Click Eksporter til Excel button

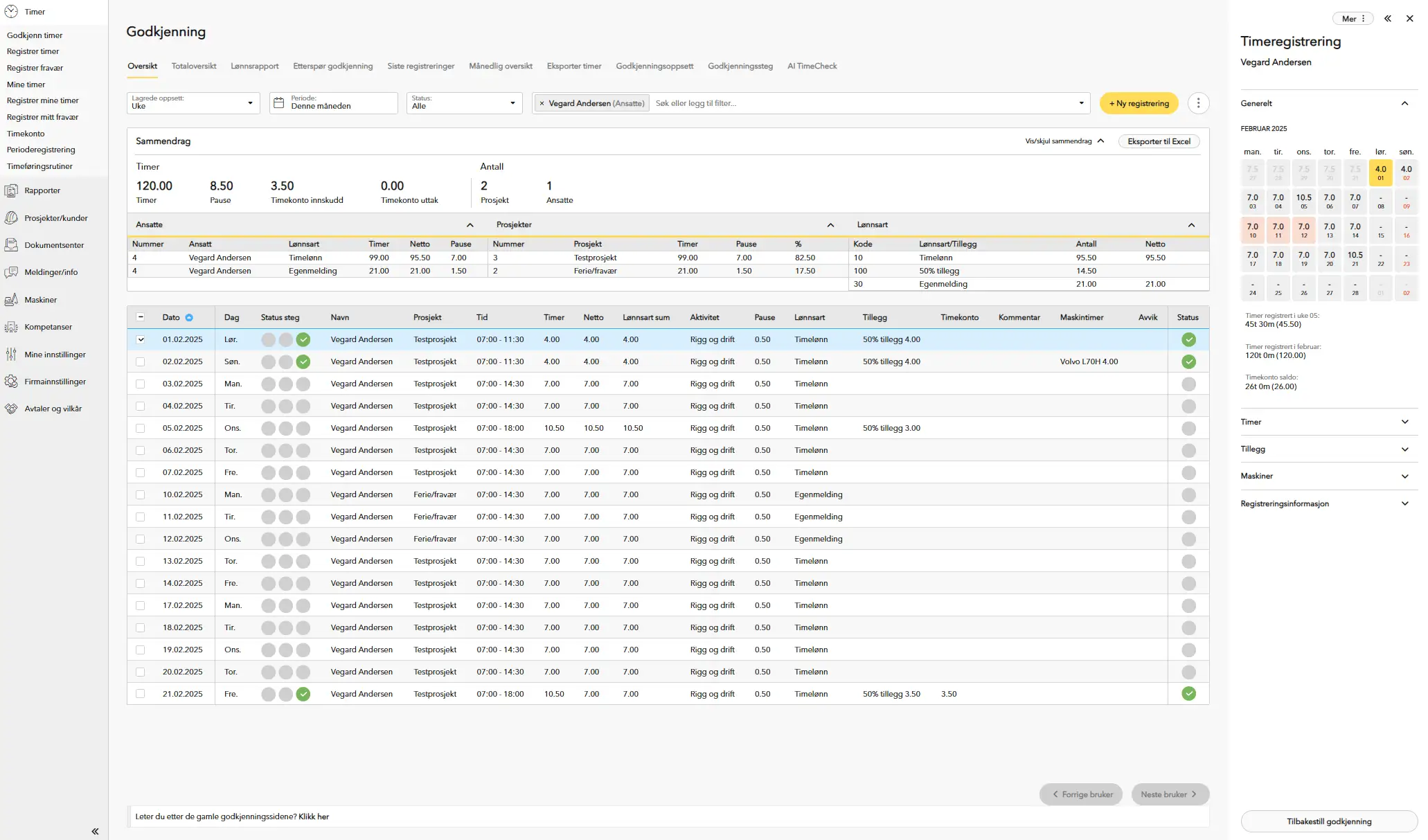(x=1159, y=141)
